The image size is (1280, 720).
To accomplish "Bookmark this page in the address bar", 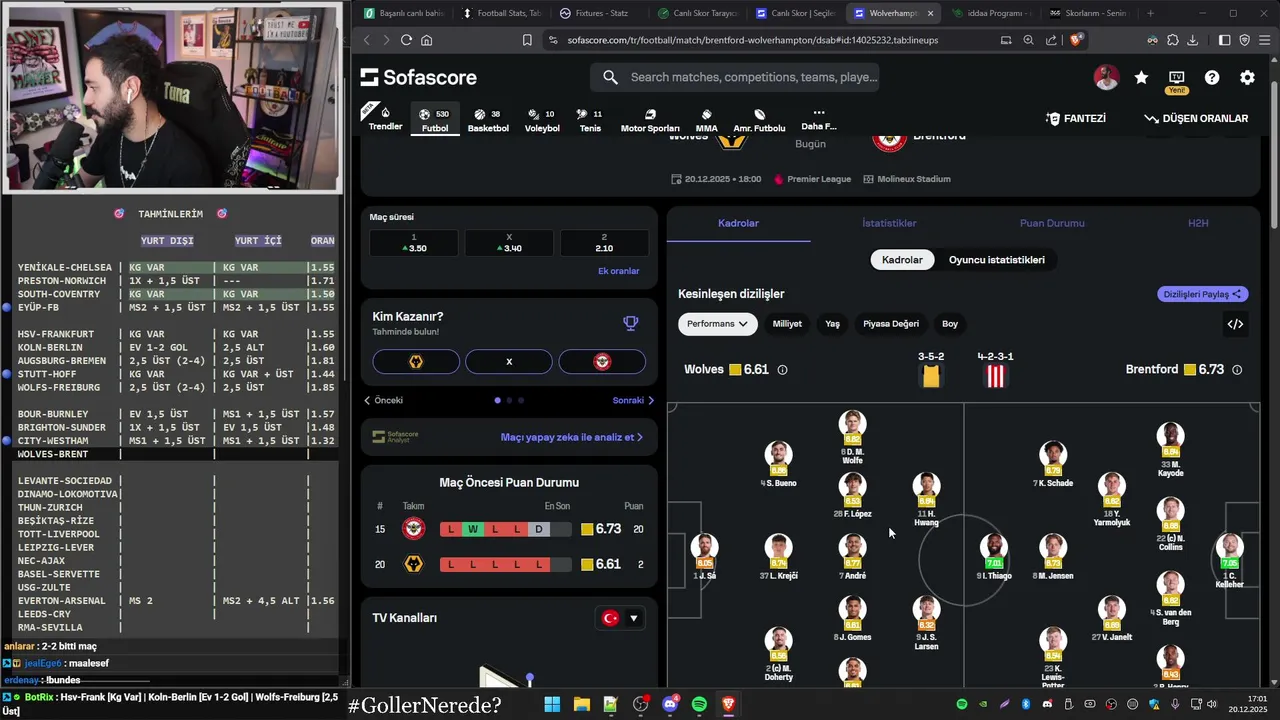I will tap(527, 40).
